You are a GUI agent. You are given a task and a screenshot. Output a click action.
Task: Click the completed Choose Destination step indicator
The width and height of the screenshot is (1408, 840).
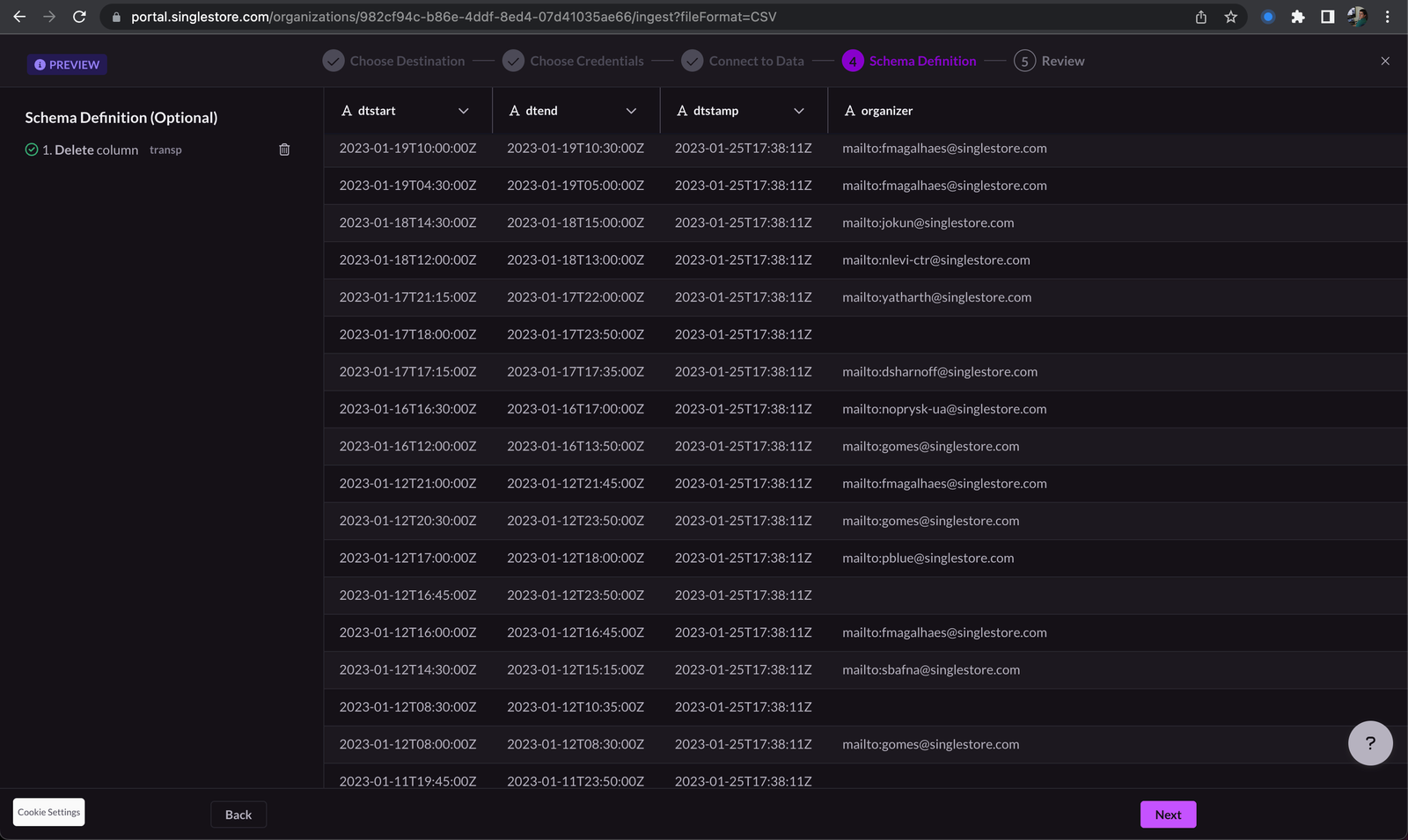point(333,61)
